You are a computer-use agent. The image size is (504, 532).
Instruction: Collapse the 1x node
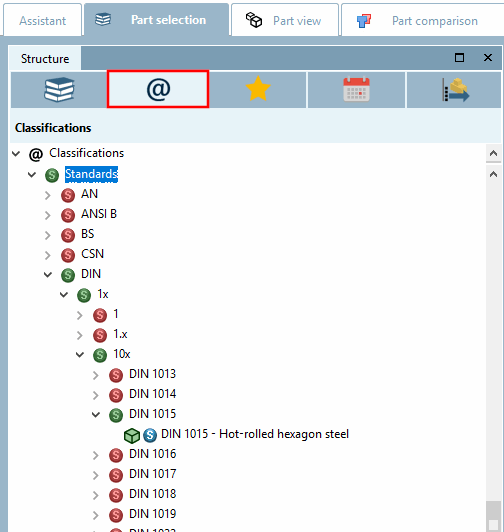[64, 294]
